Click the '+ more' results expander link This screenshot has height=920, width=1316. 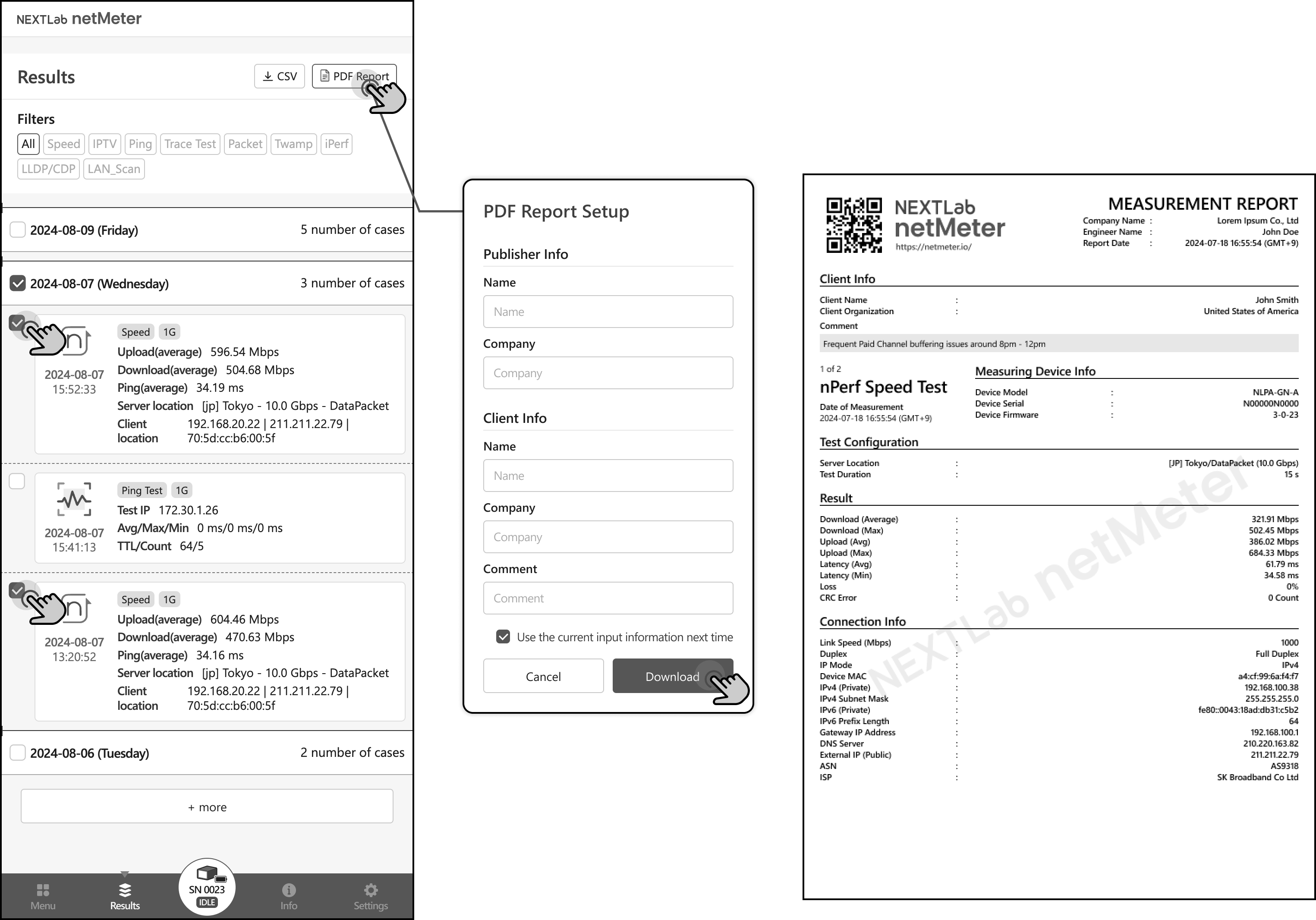coord(208,805)
